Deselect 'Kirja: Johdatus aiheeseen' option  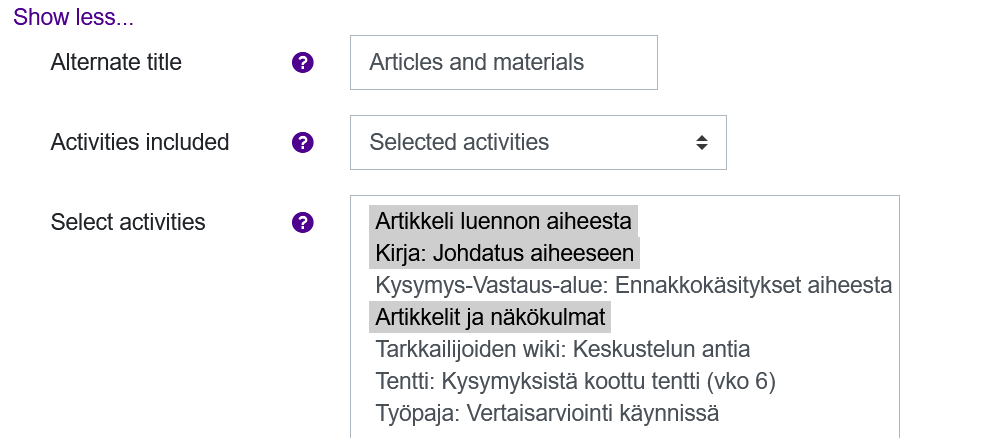coord(504,253)
